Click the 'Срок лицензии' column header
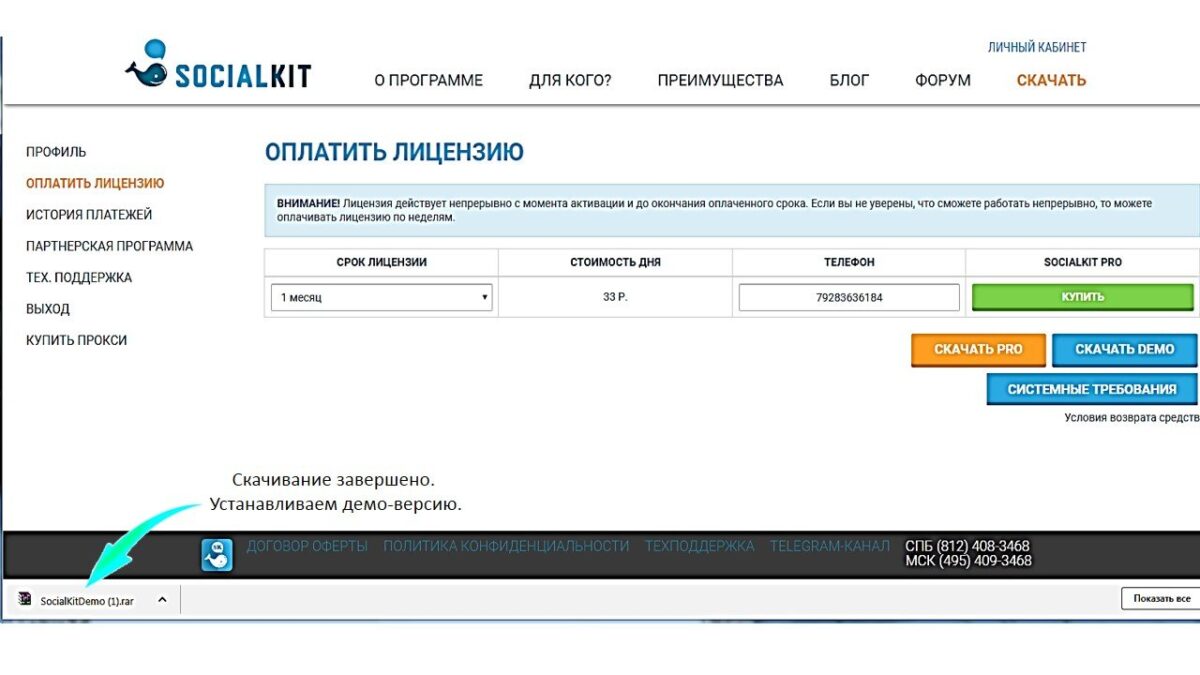 click(x=382, y=262)
